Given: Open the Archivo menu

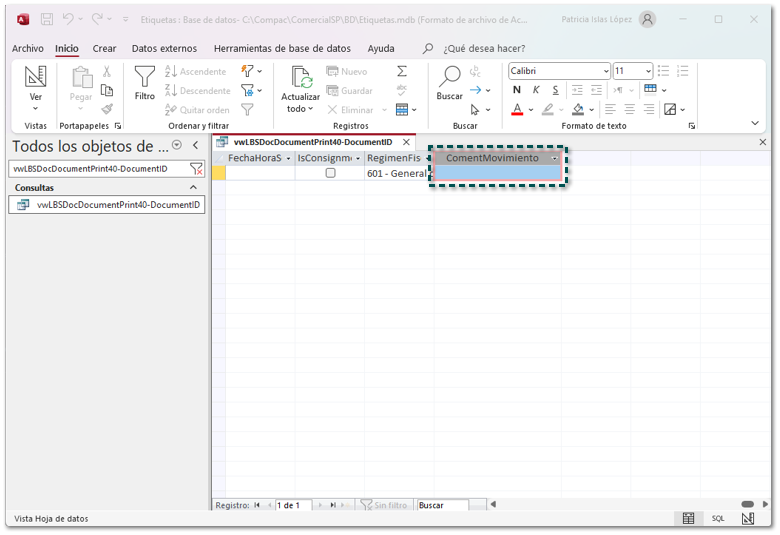Looking at the screenshot, I should (x=28, y=48).
